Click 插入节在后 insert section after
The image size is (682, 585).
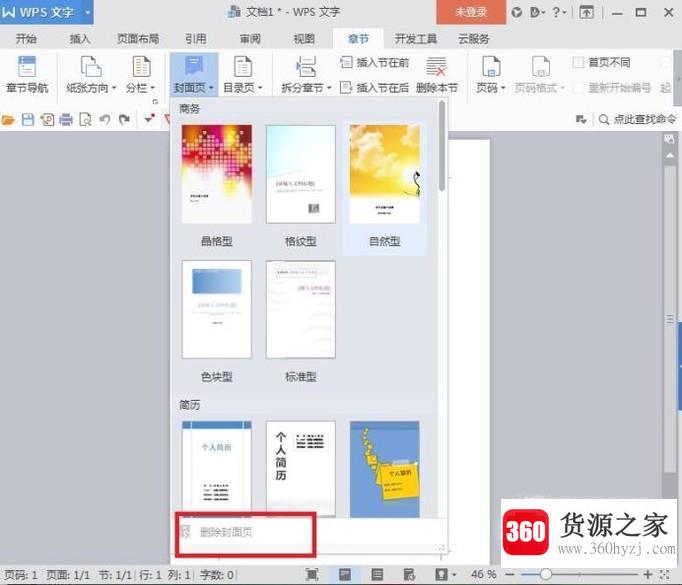click(374, 88)
